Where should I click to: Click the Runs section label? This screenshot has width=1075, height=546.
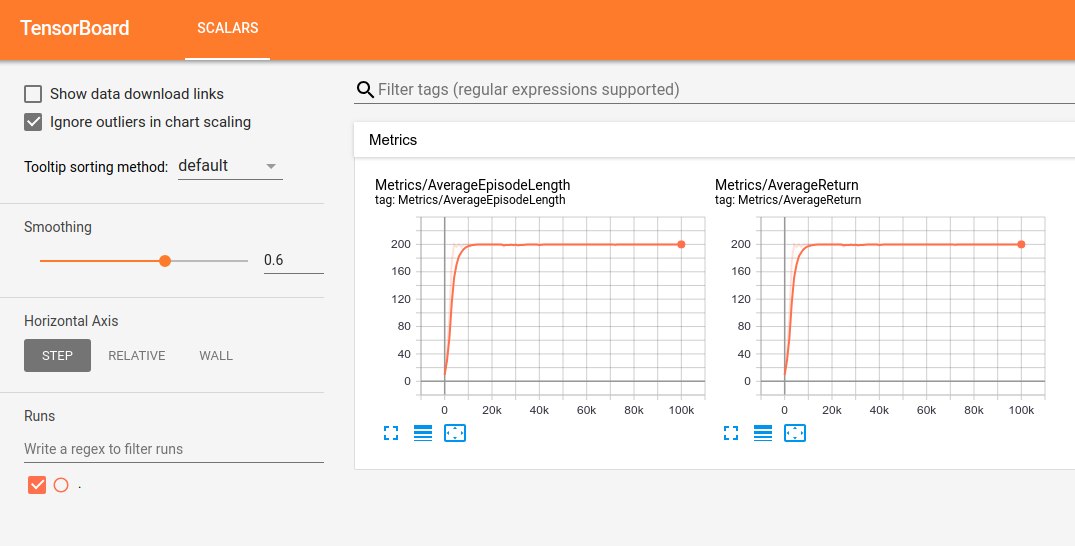(x=39, y=416)
